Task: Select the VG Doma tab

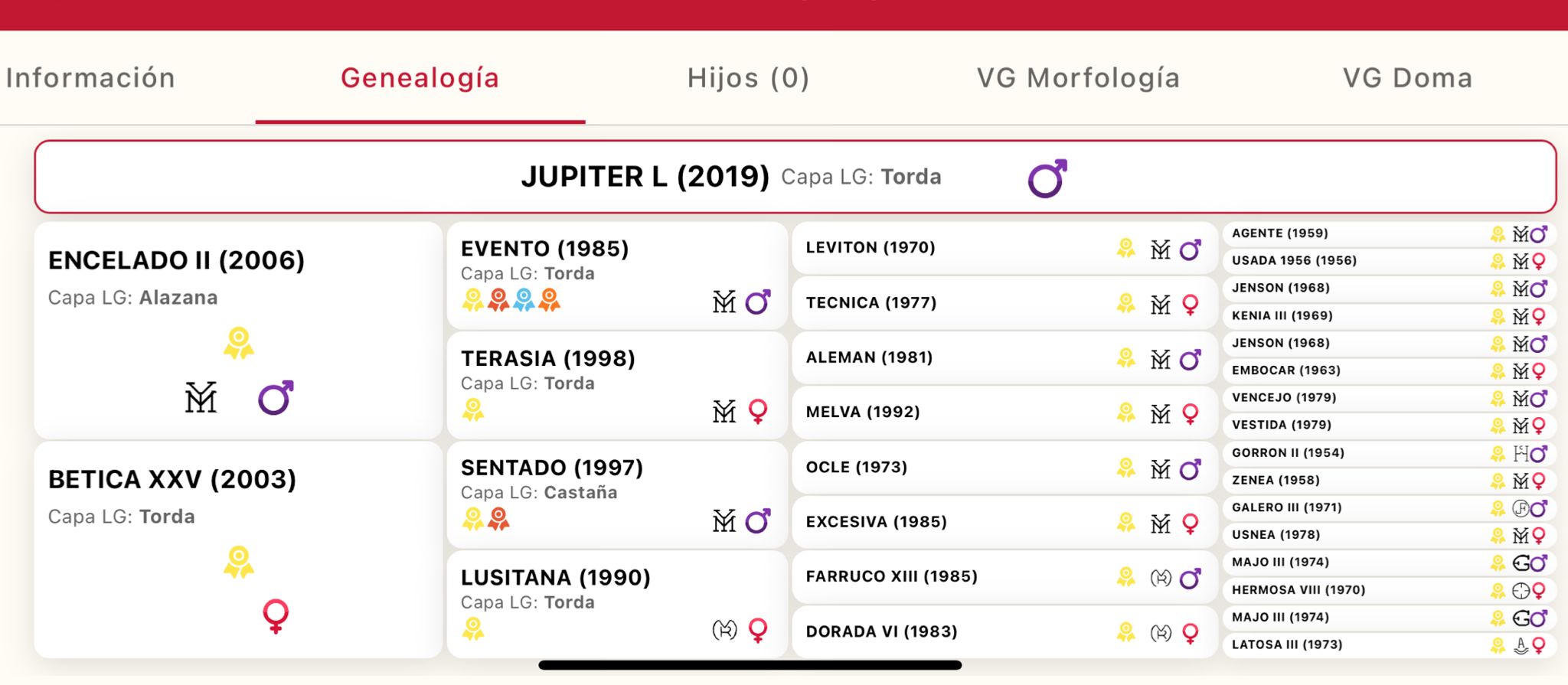Action: [1407, 78]
